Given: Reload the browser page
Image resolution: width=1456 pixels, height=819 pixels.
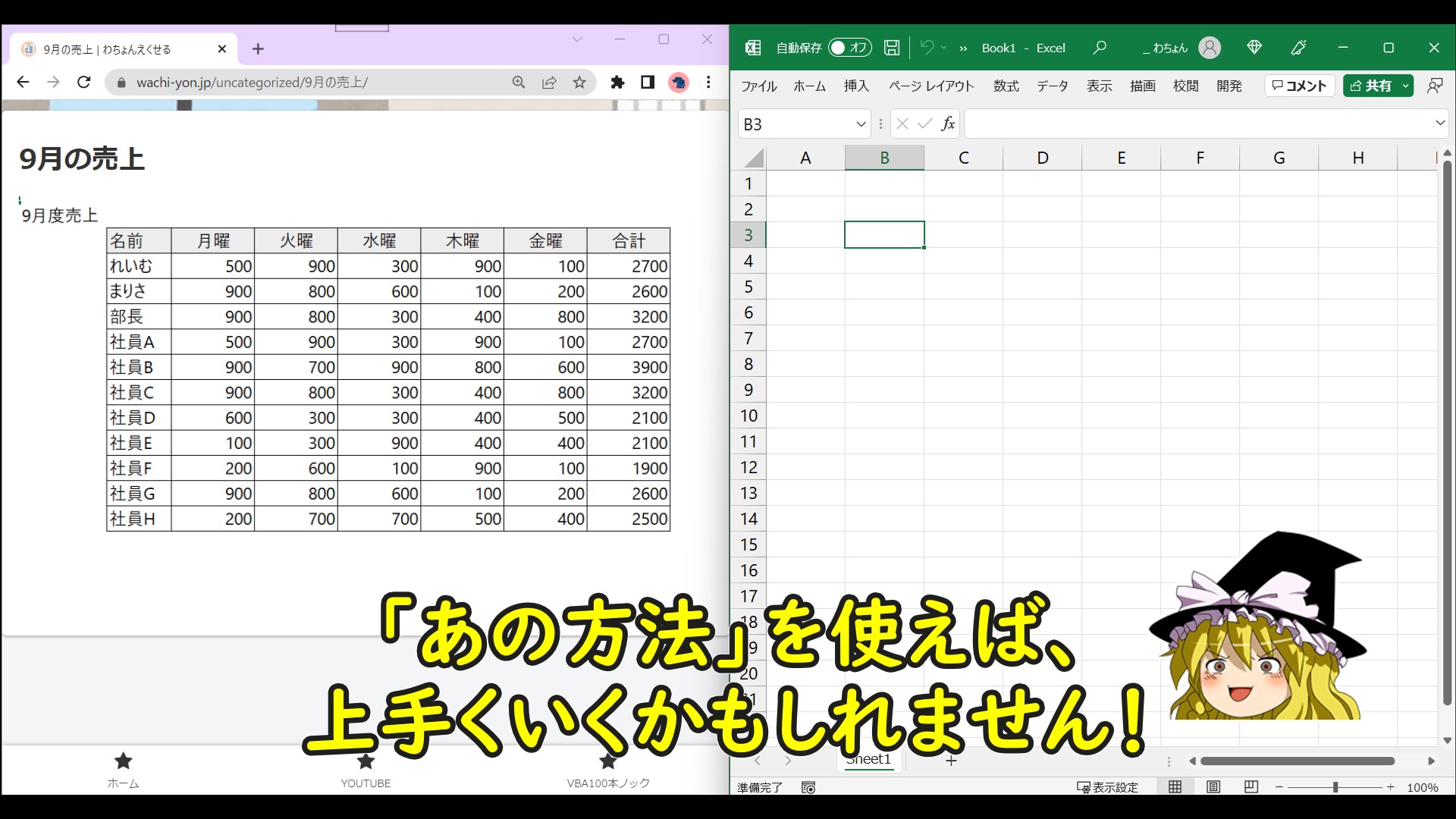Looking at the screenshot, I should pyautogui.click(x=84, y=82).
